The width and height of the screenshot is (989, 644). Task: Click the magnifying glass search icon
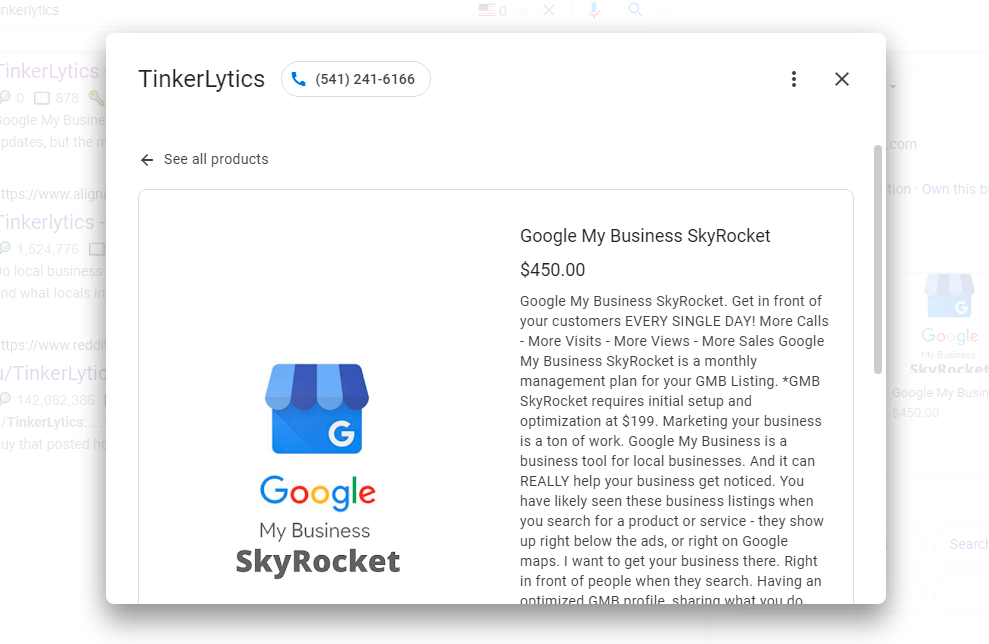(x=635, y=10)
